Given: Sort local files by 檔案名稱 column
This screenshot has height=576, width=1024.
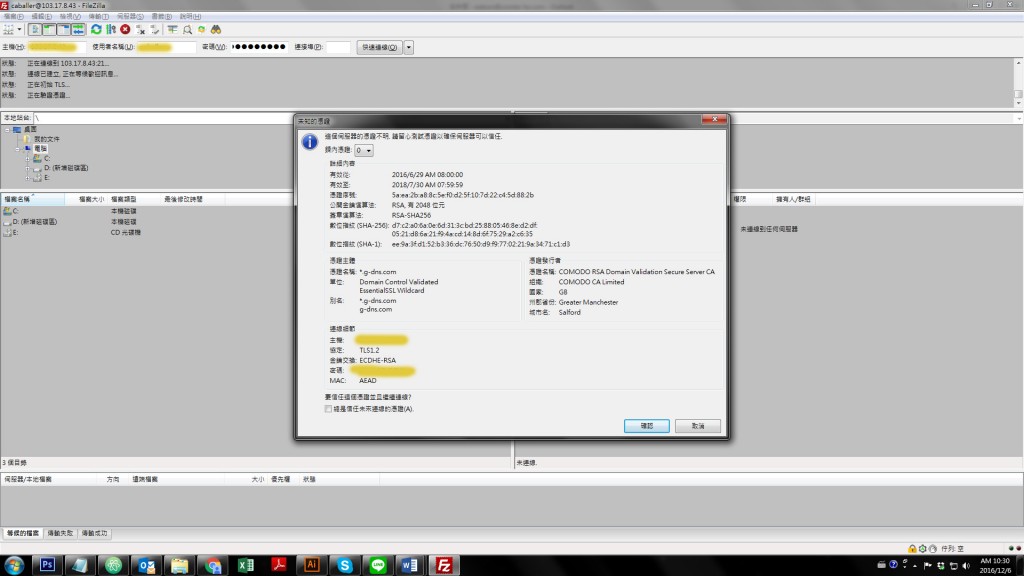Looking at the screenshot, I should pos(33,199).
